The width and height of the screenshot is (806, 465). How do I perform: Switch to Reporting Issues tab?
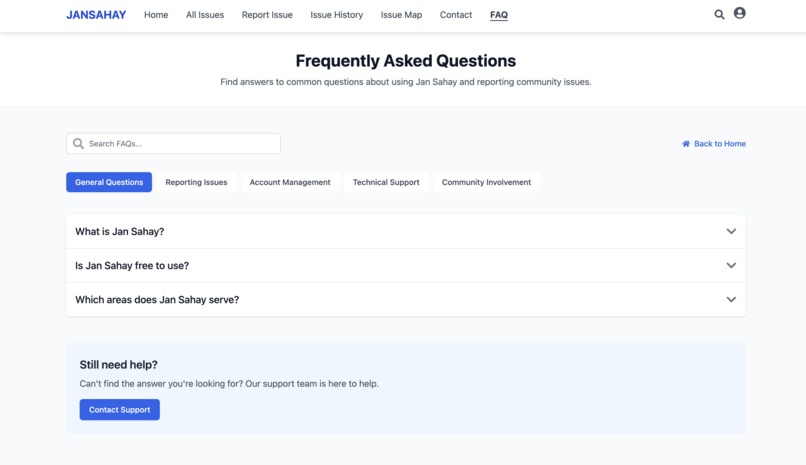coord(196,182)
